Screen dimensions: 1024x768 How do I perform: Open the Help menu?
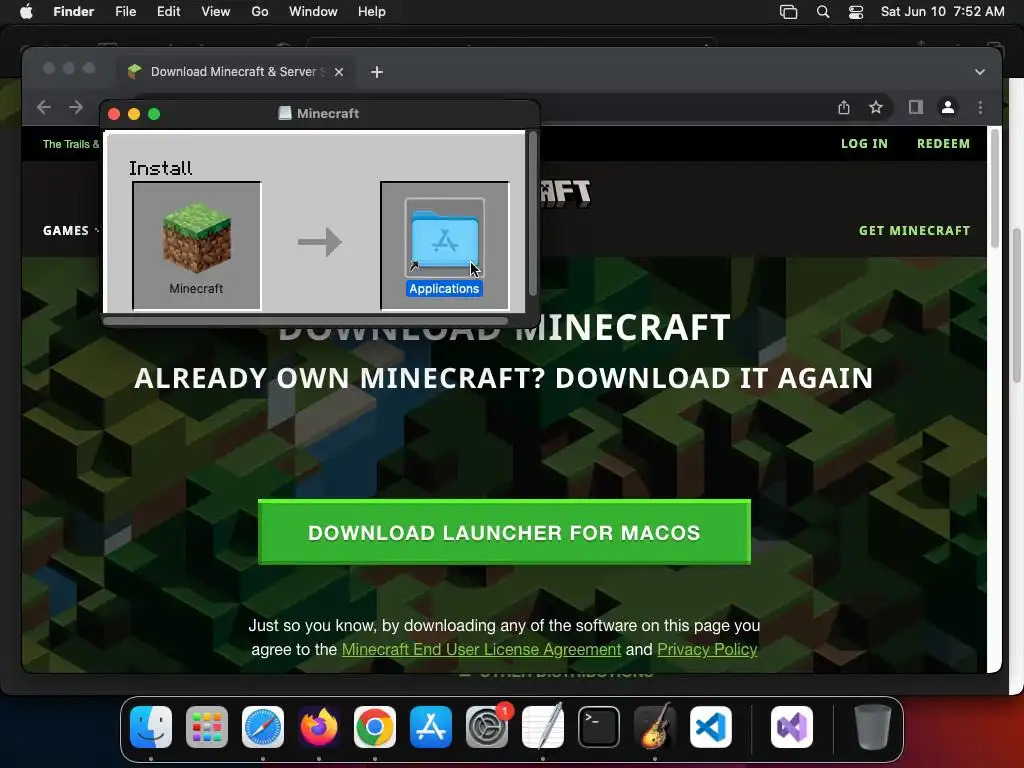(x=372, y=12)
